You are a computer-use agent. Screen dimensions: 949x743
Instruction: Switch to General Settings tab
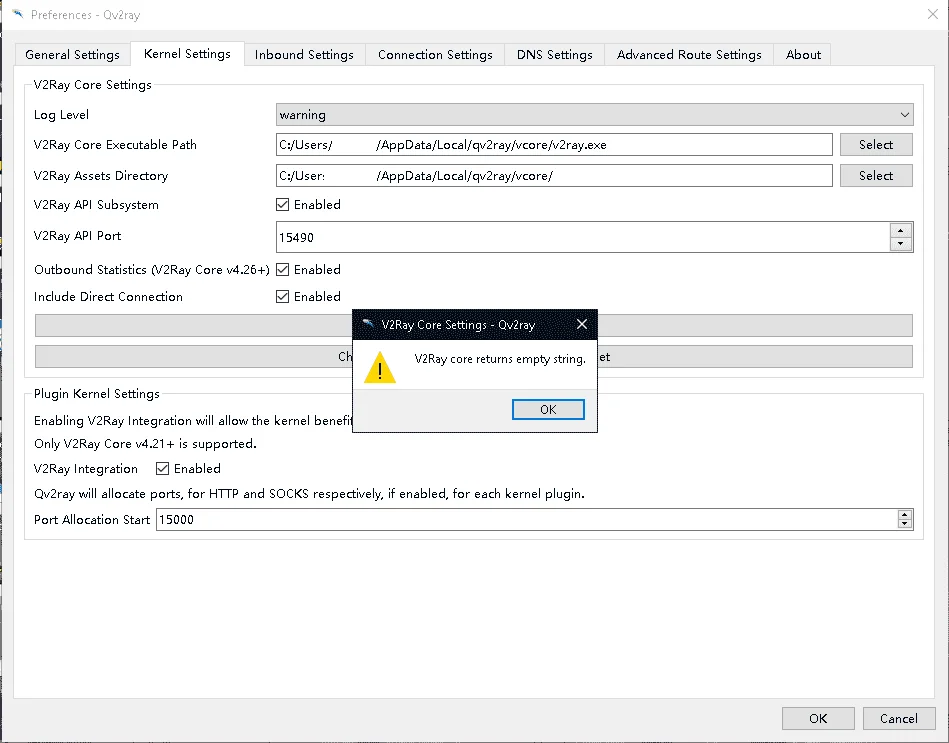pyautogui.click(x=72, y=54)
